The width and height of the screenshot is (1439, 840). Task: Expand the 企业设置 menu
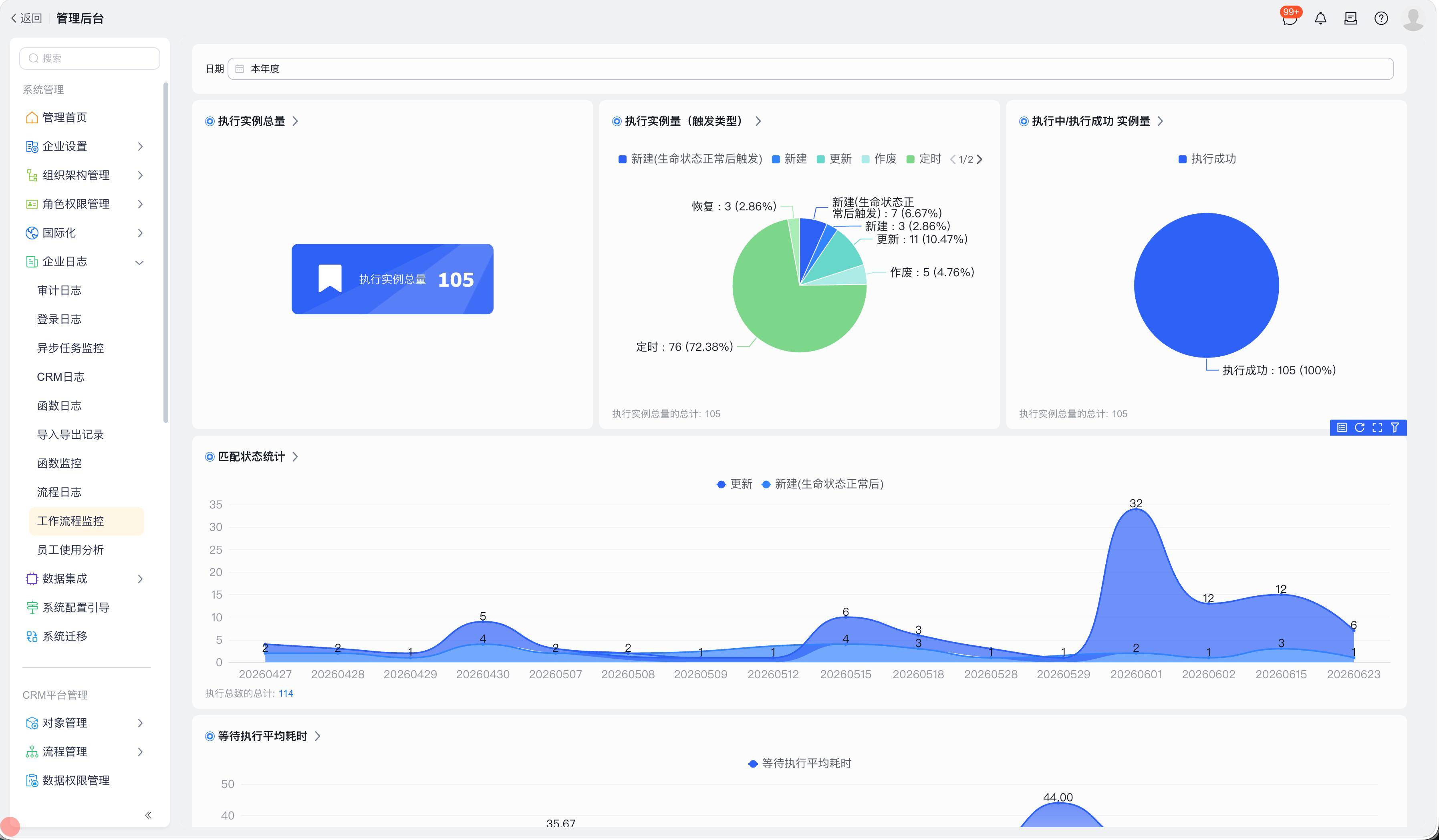pos(86,147)
